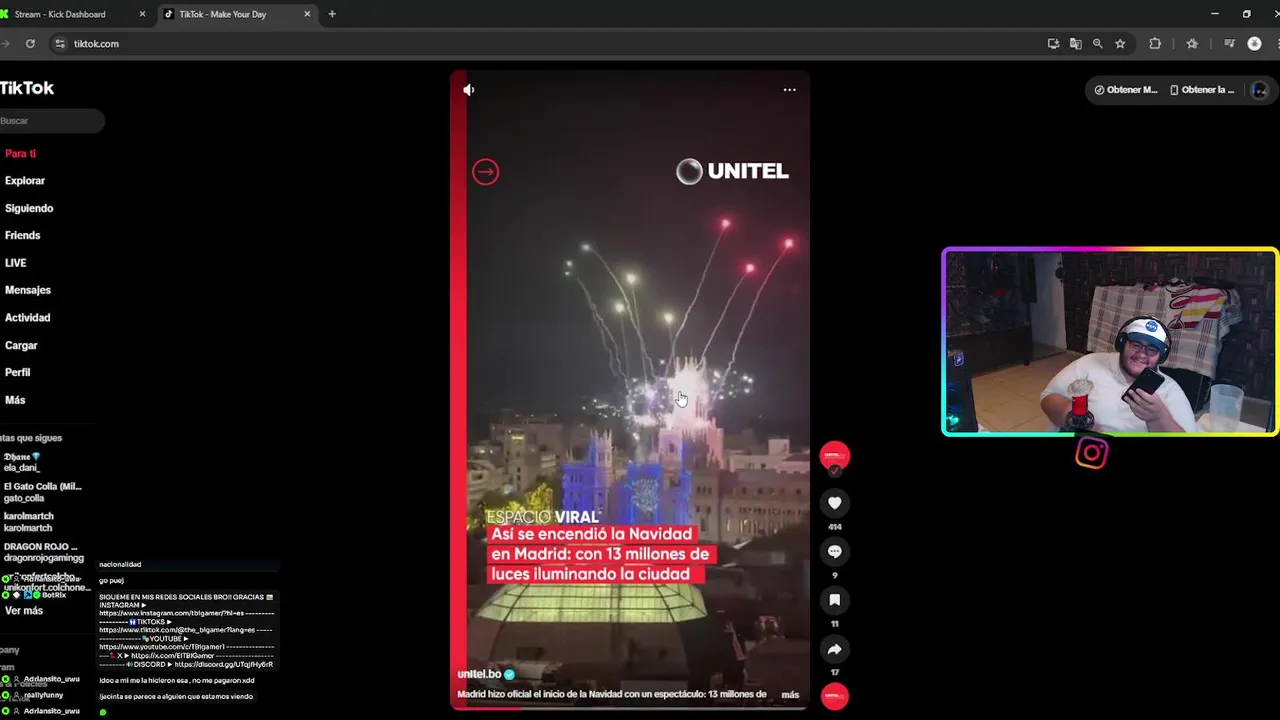Like the video with the heart icon

[x=835, y=503]
